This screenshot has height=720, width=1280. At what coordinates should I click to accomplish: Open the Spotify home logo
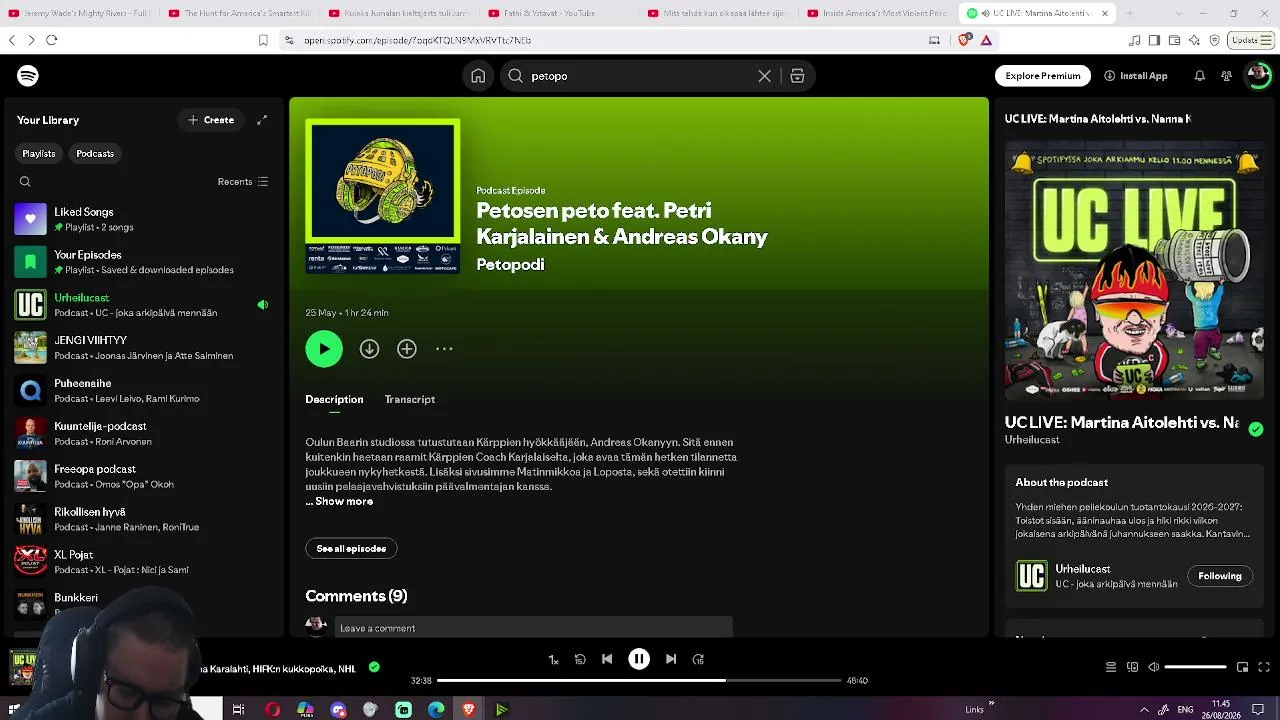tap(28, 76)
